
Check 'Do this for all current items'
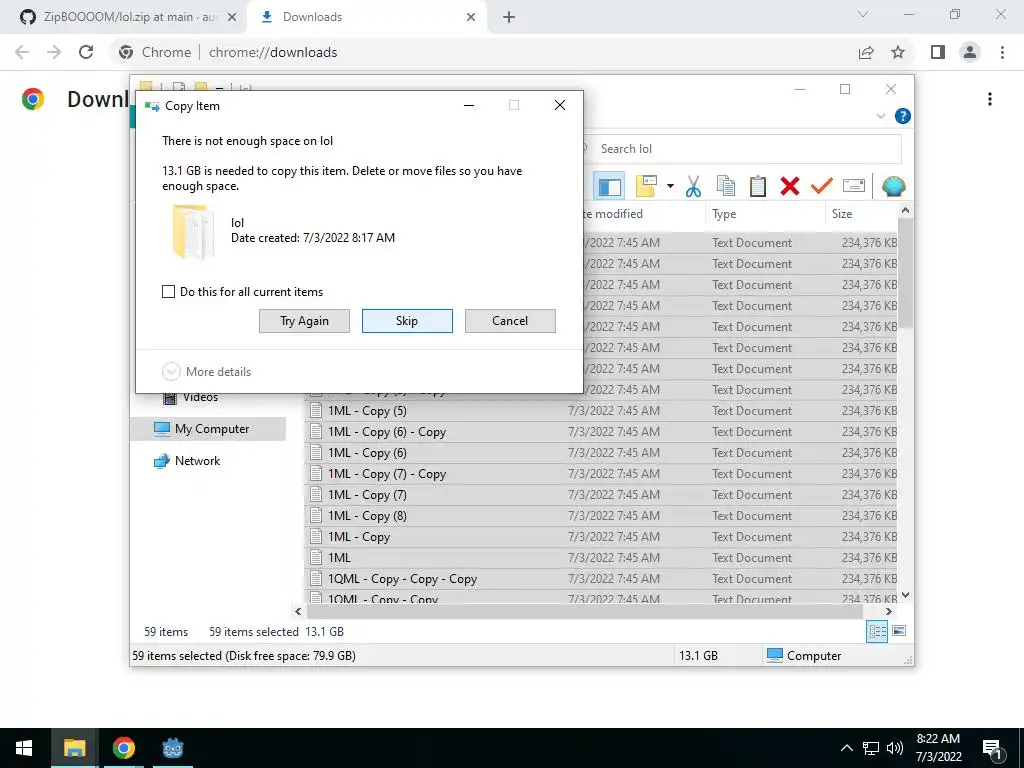pyautogui.click(x=168, y=291)
